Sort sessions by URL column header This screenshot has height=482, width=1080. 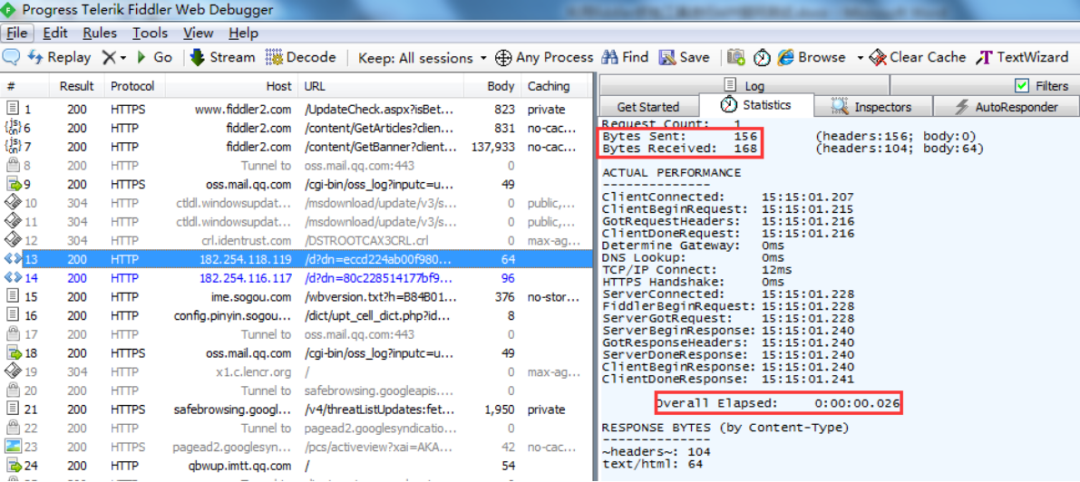(381, 86)
